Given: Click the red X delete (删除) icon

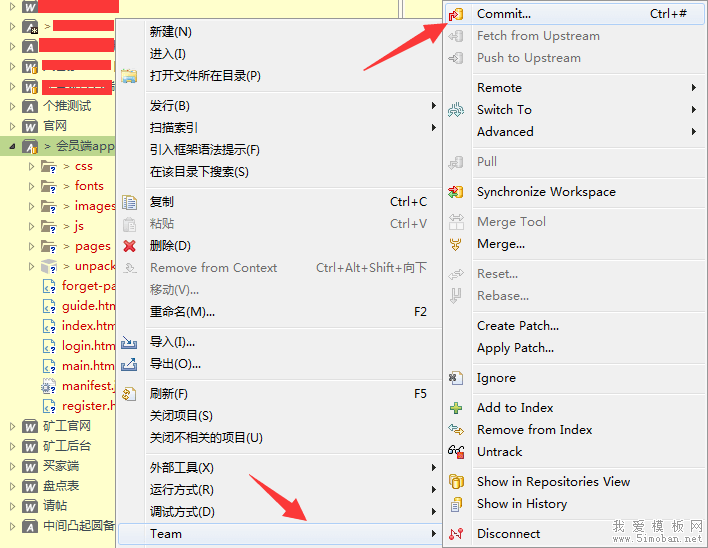Looking at the screenshot, I should [130, 246].
